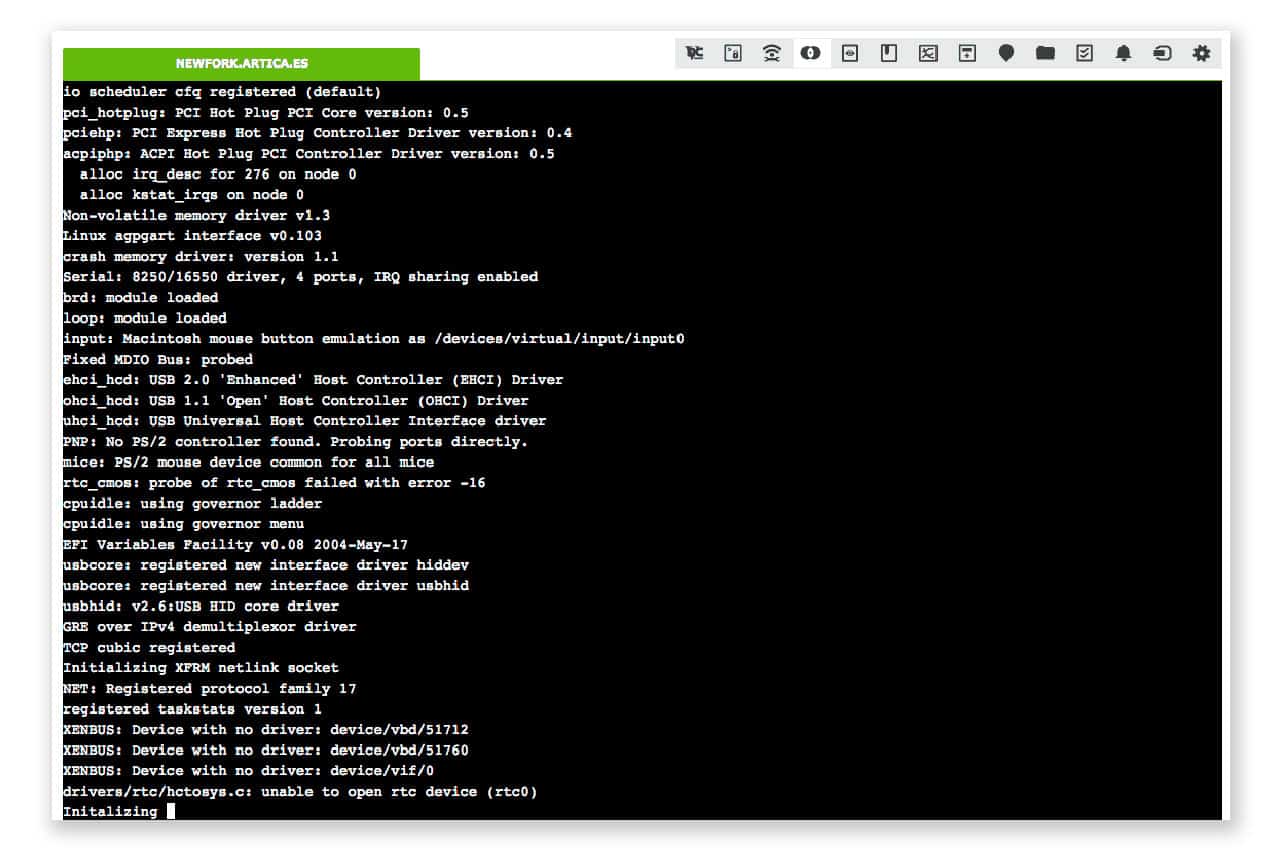Screen dimensions: 1276x857
Task: Open the notifications bell icon
Action: 1123,53
